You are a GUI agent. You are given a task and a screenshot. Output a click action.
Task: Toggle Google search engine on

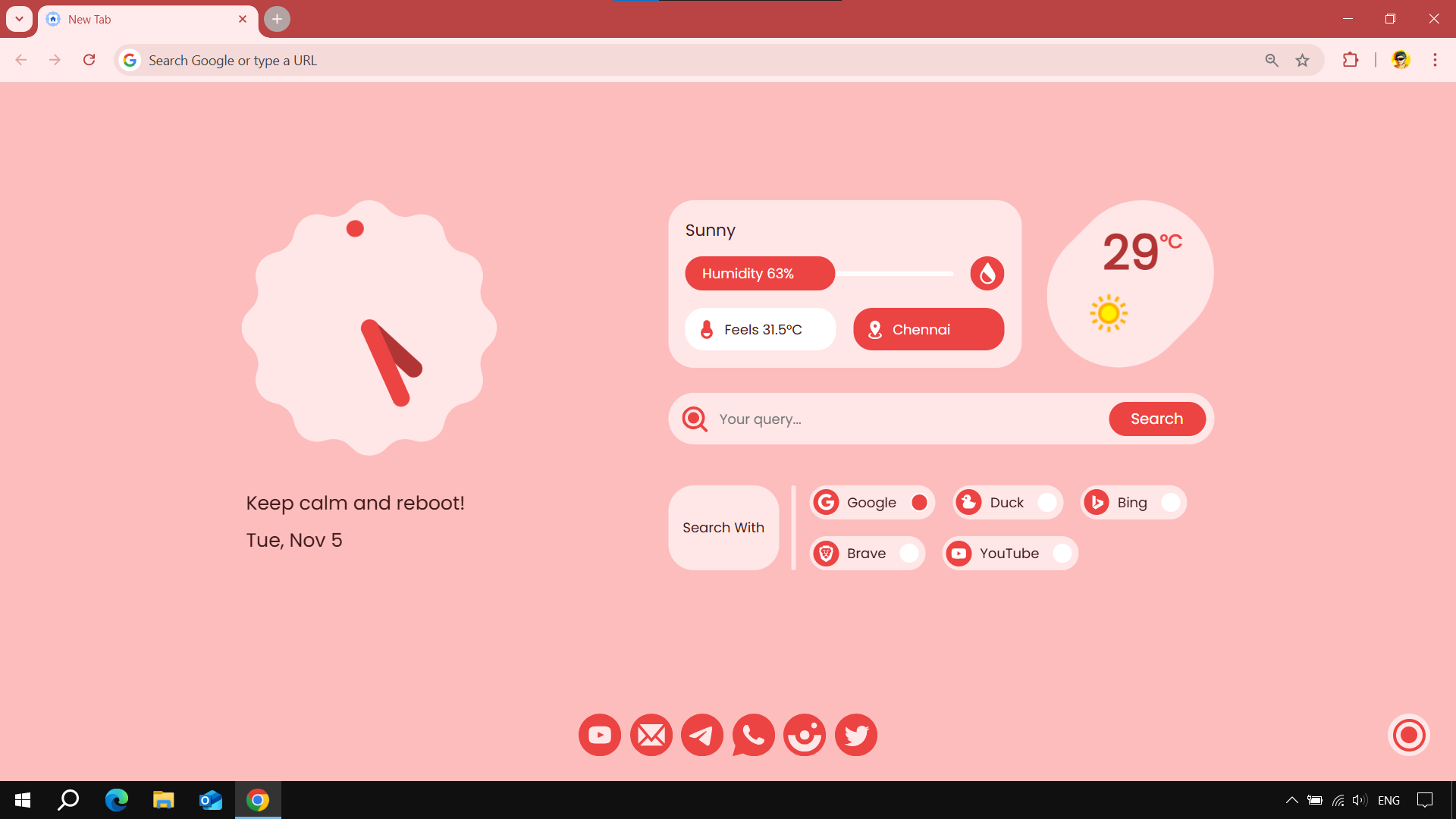click(918, 502)
